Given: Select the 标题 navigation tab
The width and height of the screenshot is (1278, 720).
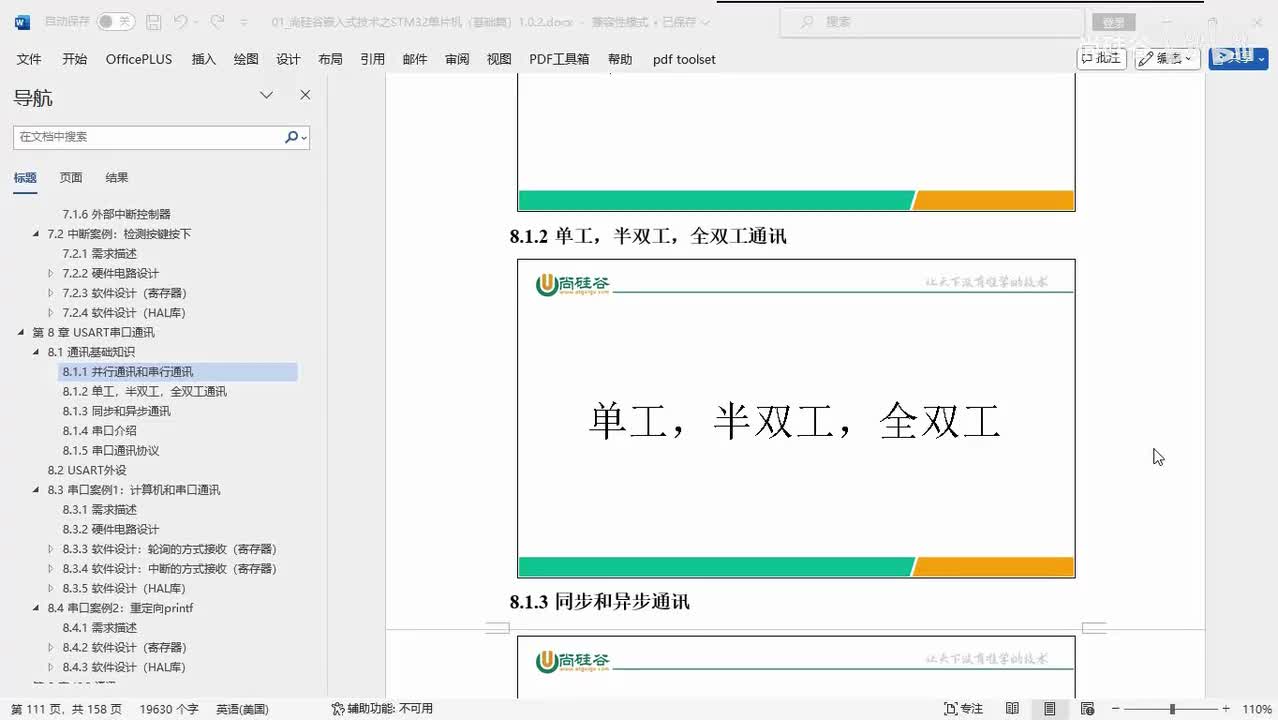Looking at the screenshot, I should point(25,178).
